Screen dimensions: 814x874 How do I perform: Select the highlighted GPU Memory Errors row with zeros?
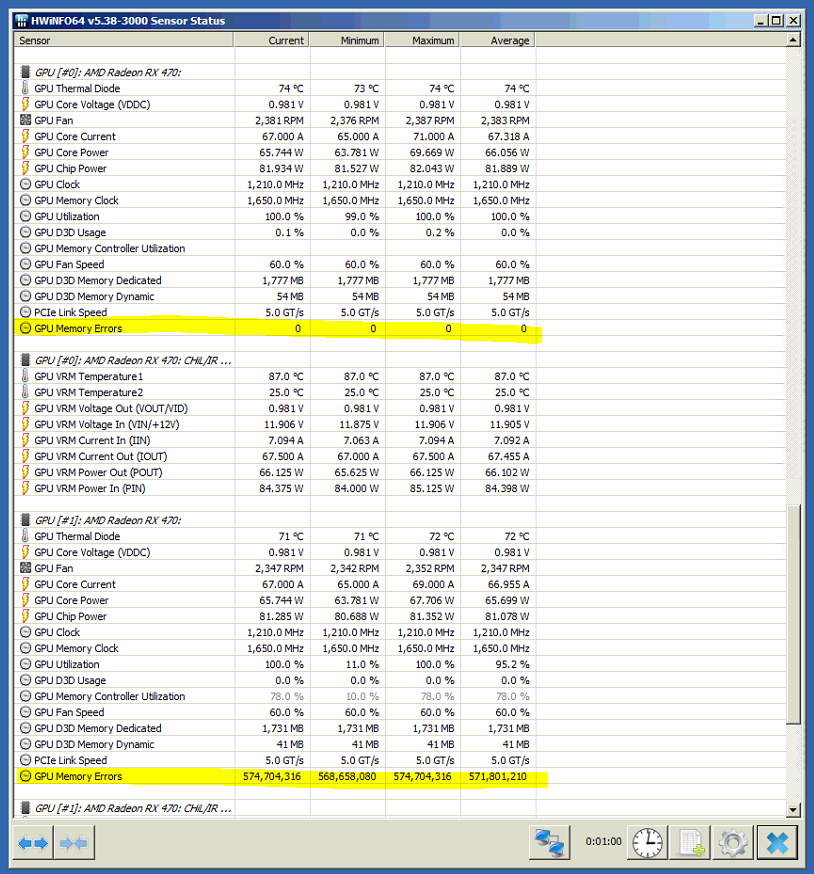(x=78, y=328)
